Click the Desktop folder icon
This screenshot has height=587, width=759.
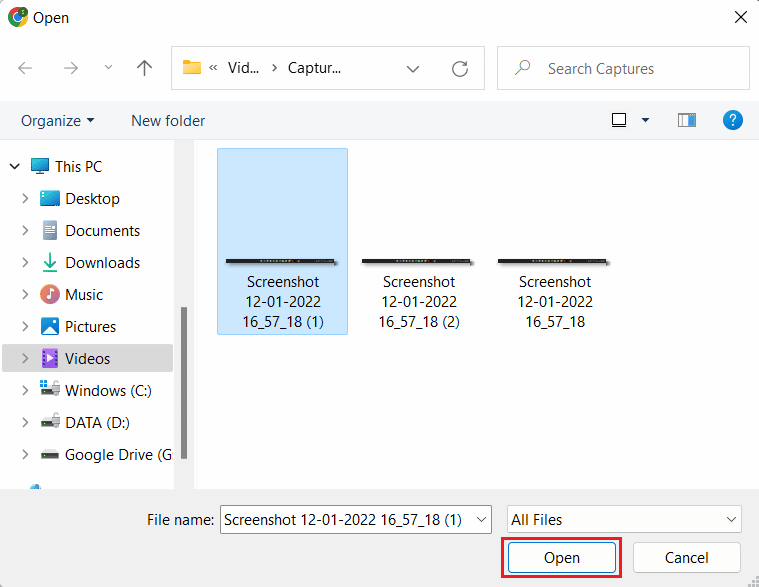point(49,198)
